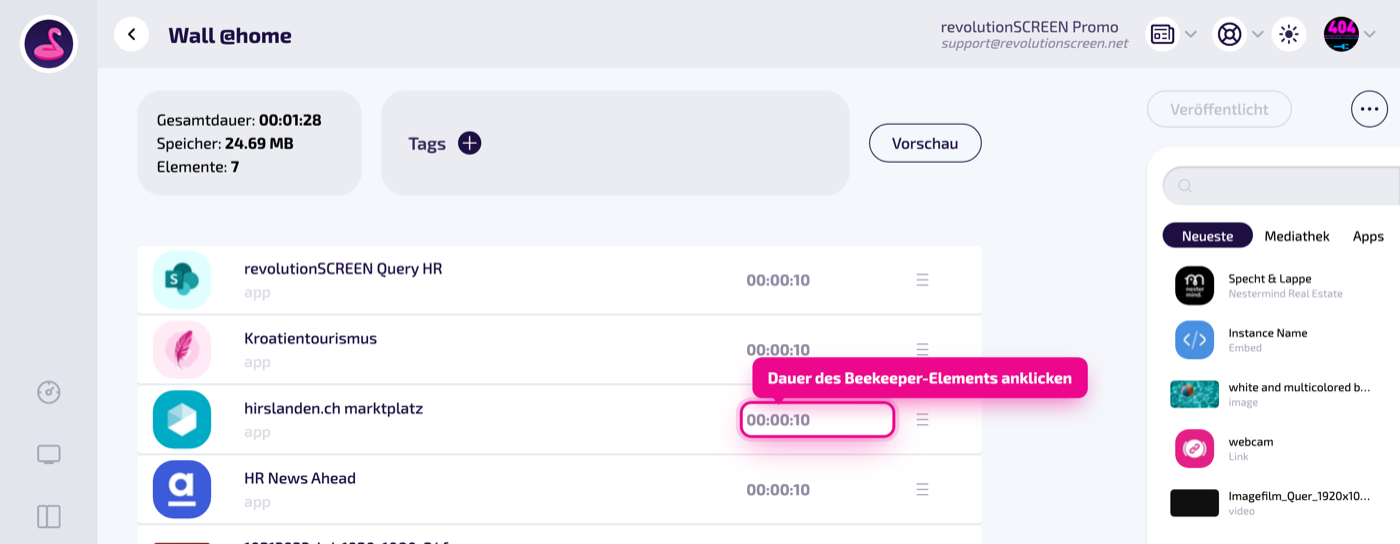Click the flamingo logo in sidebar

tap(49, 44)
